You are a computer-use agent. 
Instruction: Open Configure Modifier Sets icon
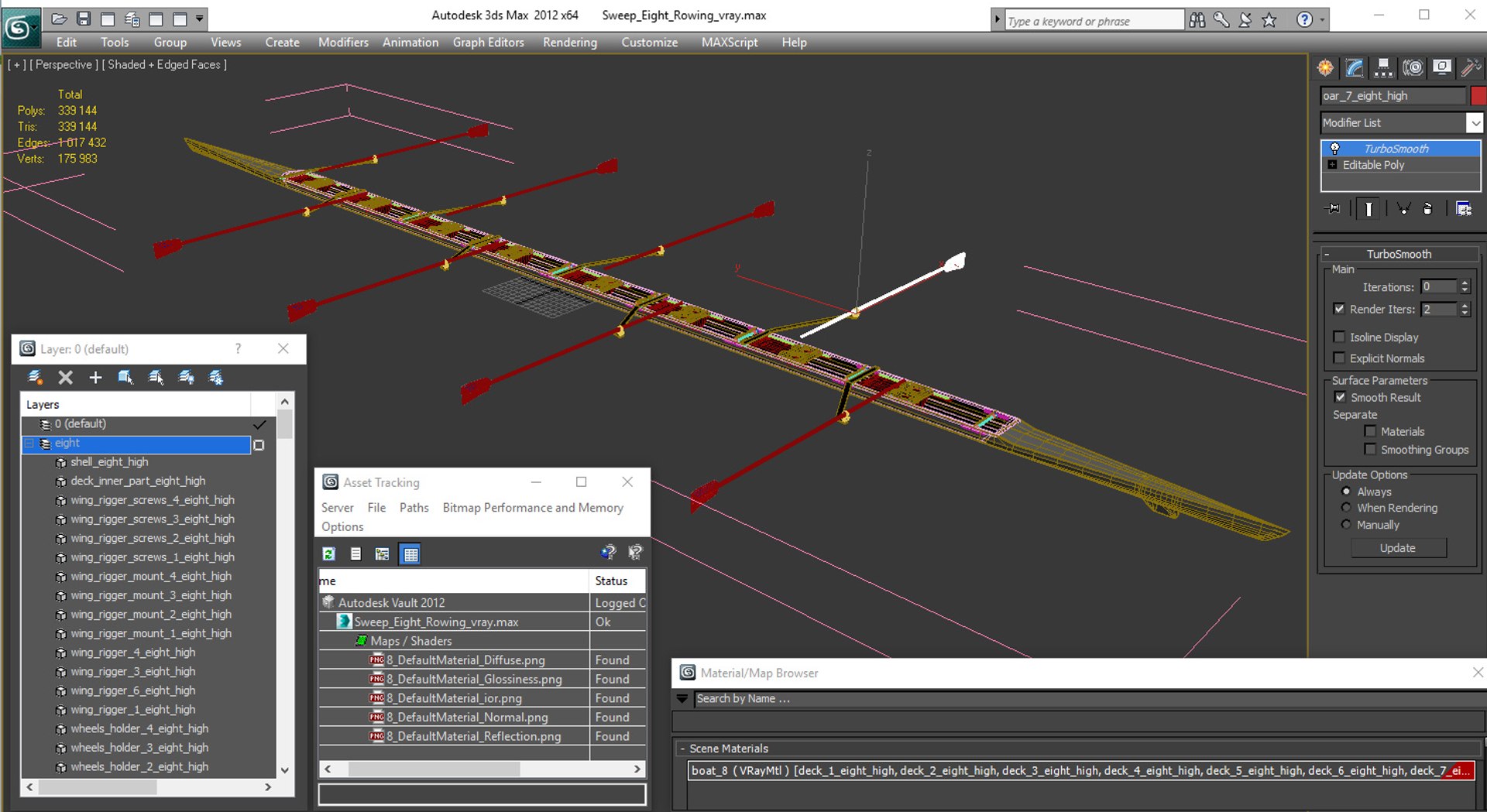[x=1464, y=209]
